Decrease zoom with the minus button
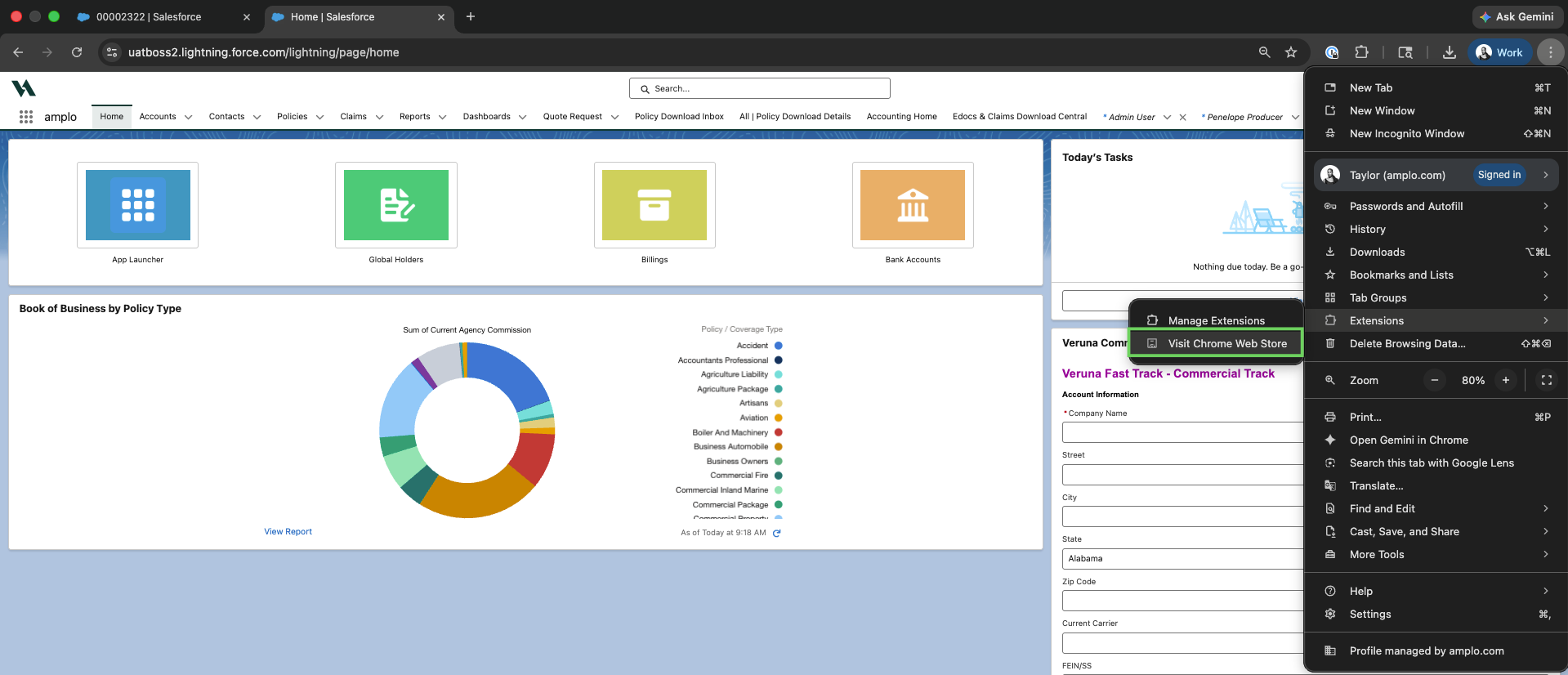This screenshot has height=675, width=1568. click(1434, 380)
